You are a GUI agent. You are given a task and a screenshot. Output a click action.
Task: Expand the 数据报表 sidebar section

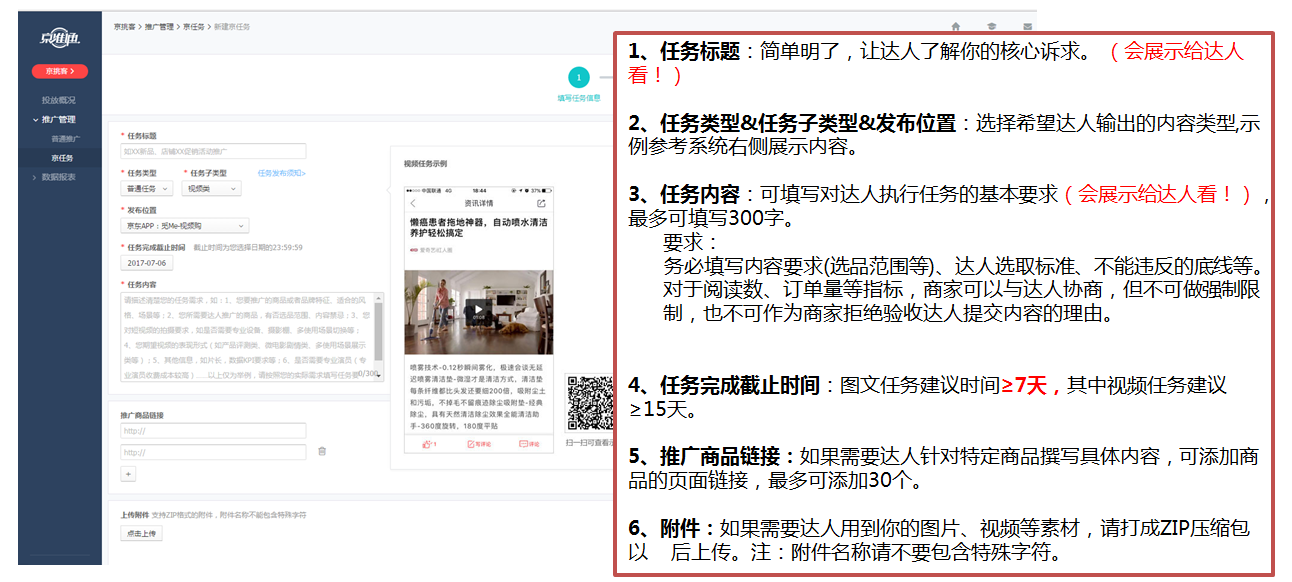click(58, 177)
